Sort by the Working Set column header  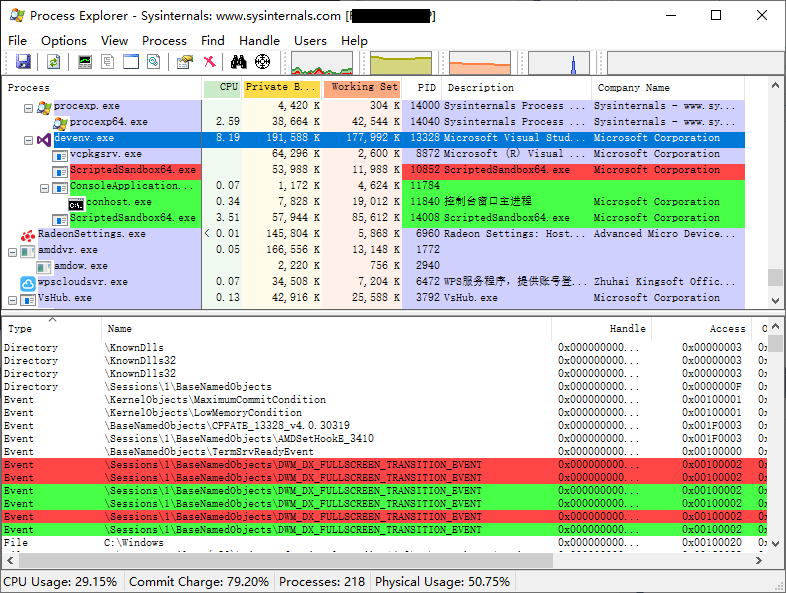(x=361, y=88)
